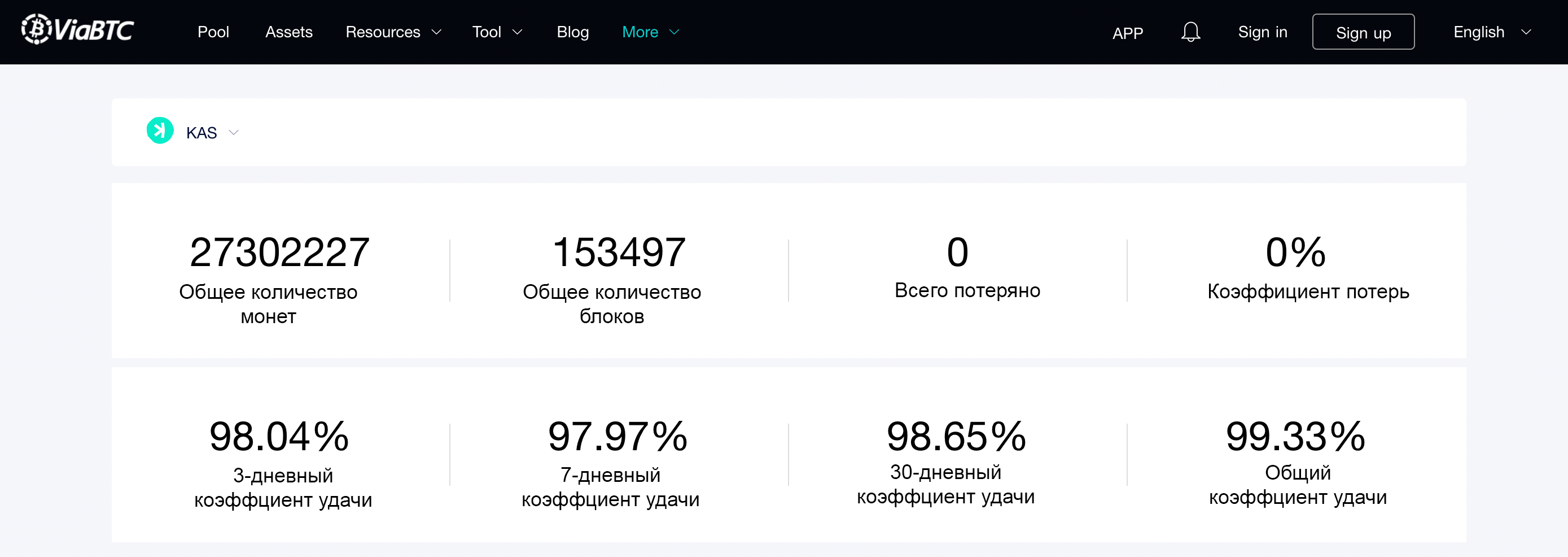
Task: Open the Blog page
Action: tap(572, 32)
